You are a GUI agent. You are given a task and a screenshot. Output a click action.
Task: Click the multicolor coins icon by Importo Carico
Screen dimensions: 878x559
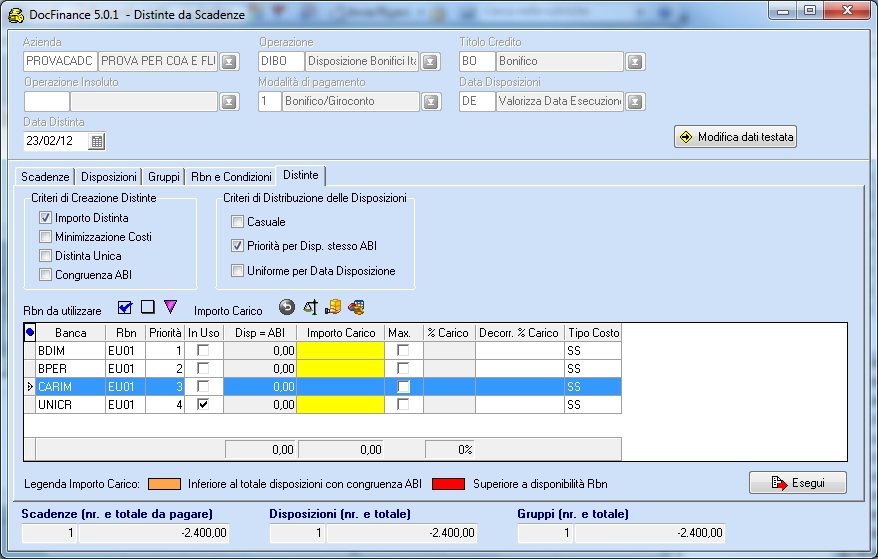coord(356,307)
